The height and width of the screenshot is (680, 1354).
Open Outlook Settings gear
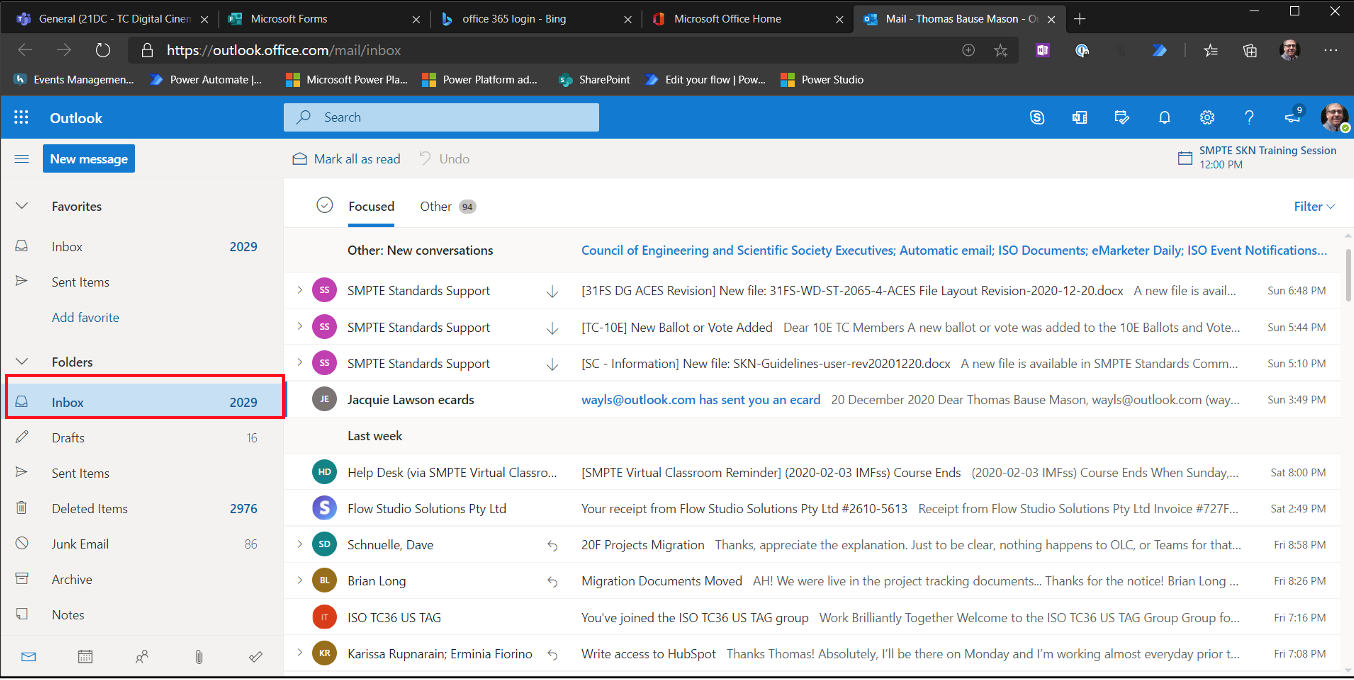tap(1207, 117)
